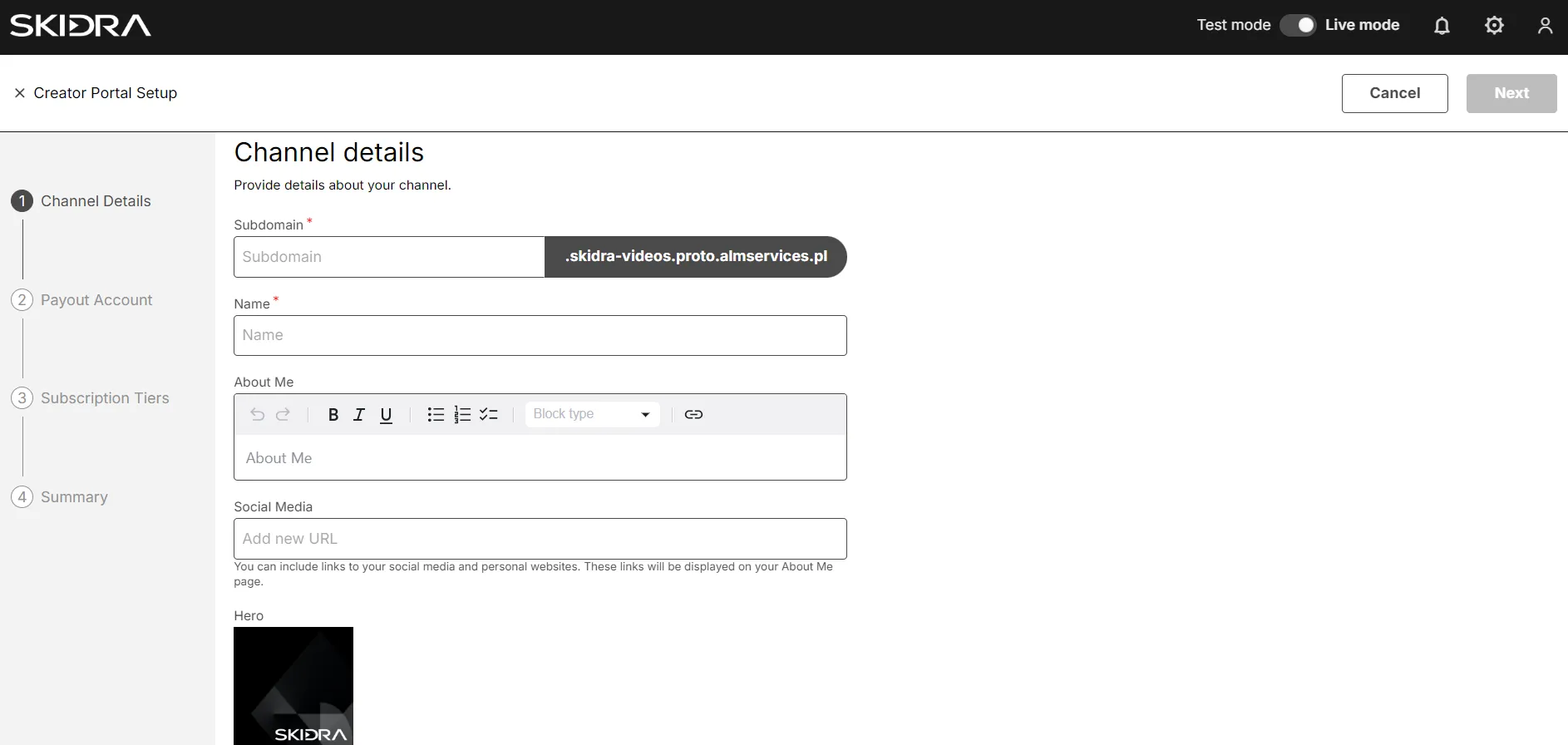Redo the About Me edit
Screen dimensions: 1568x745
coord(283,414)
